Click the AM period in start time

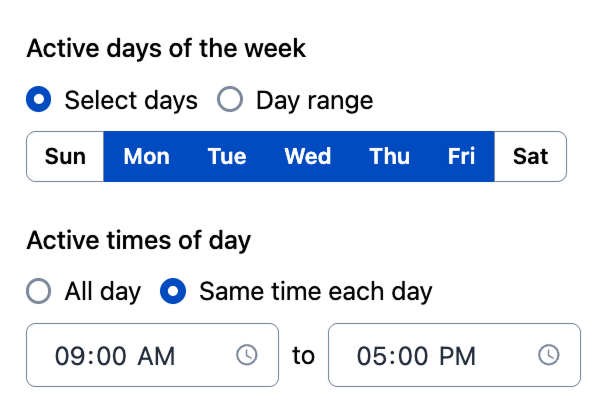click(156, 356)
